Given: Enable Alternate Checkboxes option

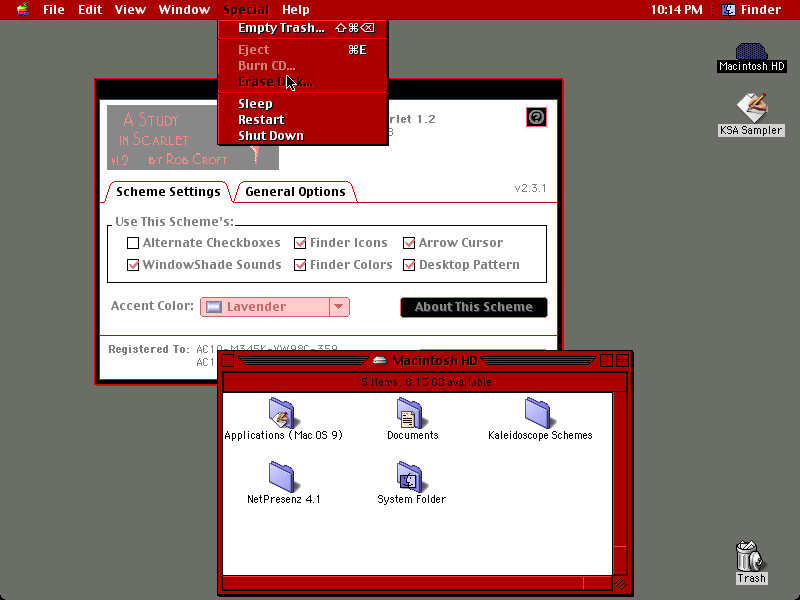Looking at the screenshot, I should click(133, 243).
